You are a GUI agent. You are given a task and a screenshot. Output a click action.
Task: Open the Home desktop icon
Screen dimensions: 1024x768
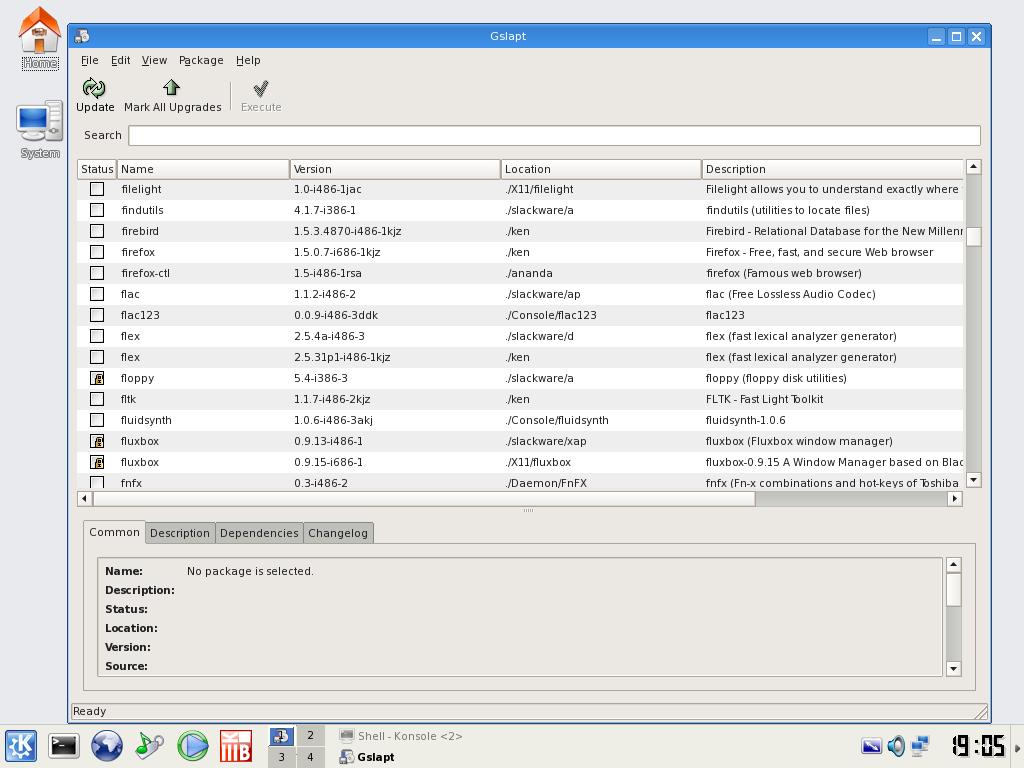point(40,30)
